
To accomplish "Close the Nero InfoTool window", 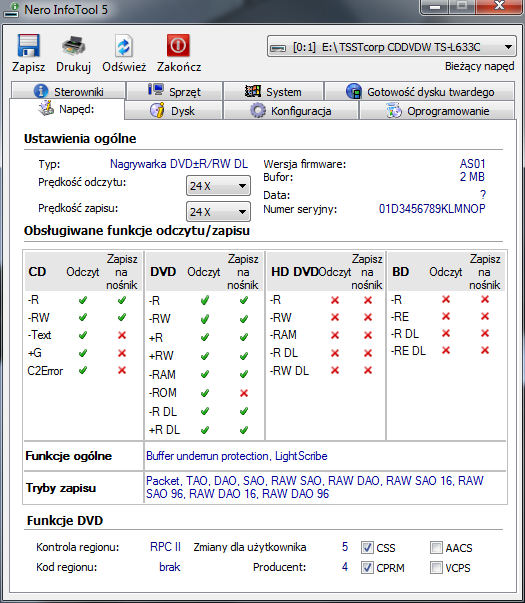I will (x=500, y=6).
